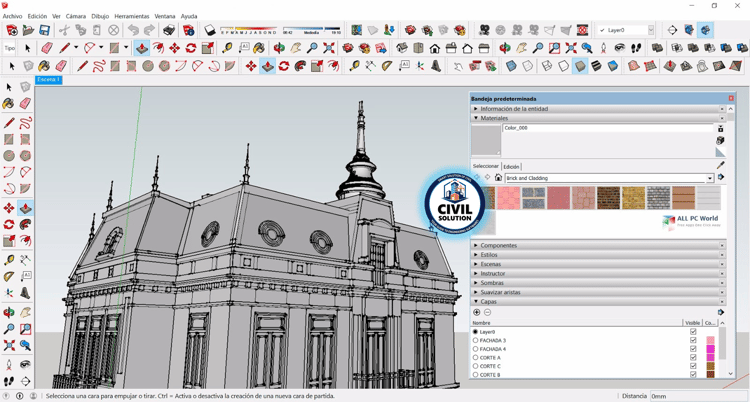Collapse the Materiales panel
Viewport: 750px width, 402px height.
(x=598, y=118)
